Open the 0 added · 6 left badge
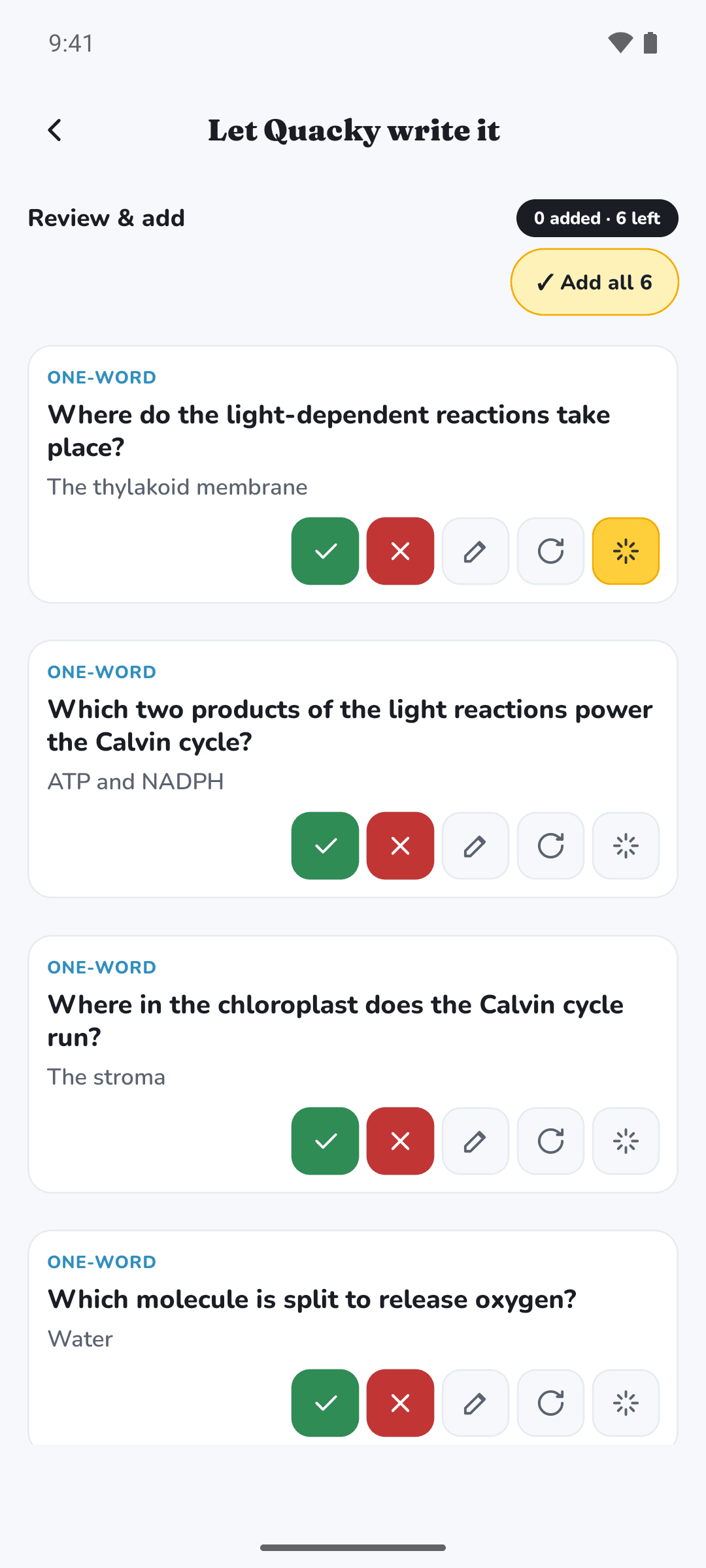The height and width of the screenshot is (1568, 706). pyautogui.click(x=597, y=218)
